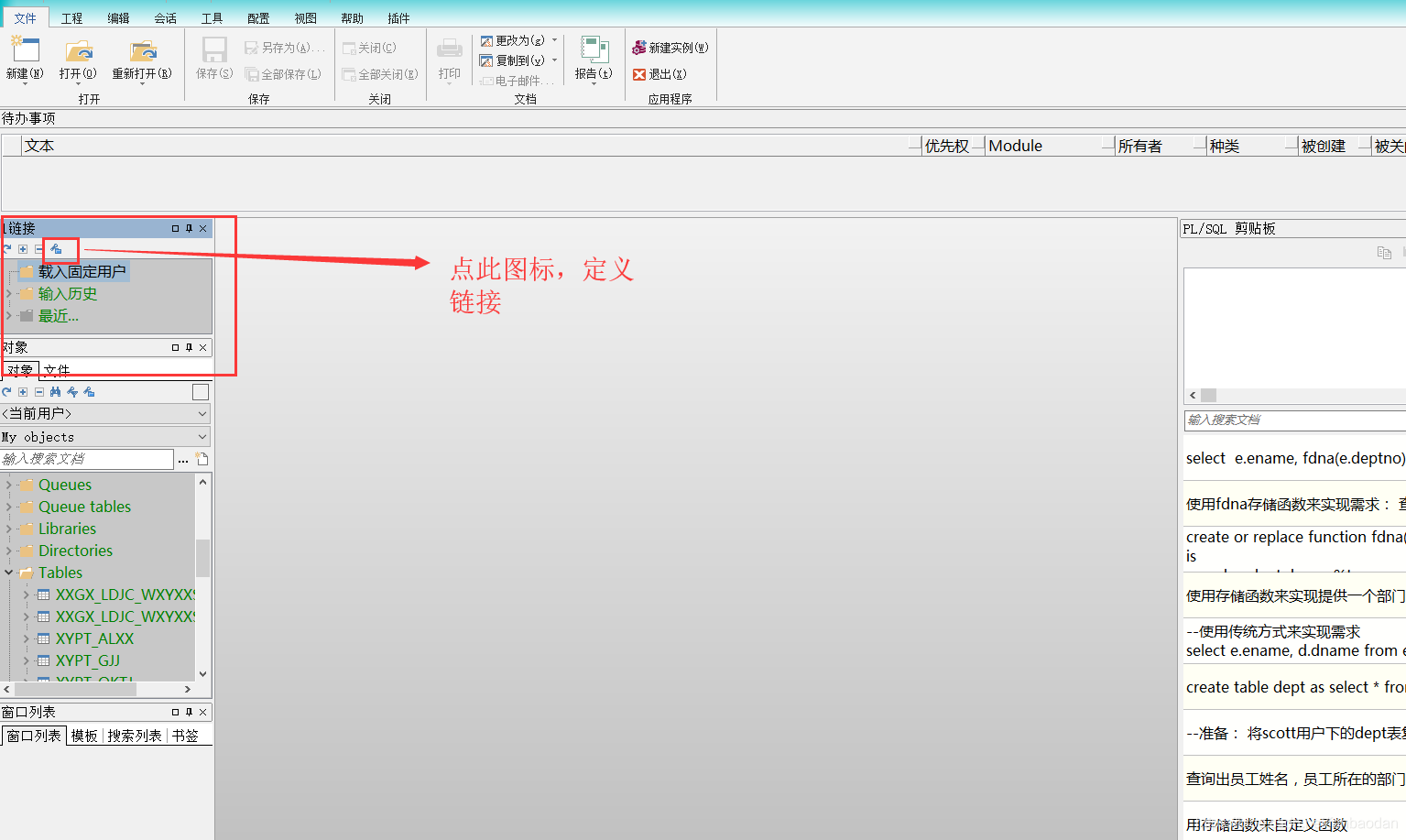Image resolution: width=1406 pixels, height=840 pixels.
Task: Click the 输入搜索文档 search input field
Action: pyautogui.click(x=87, y=459)
